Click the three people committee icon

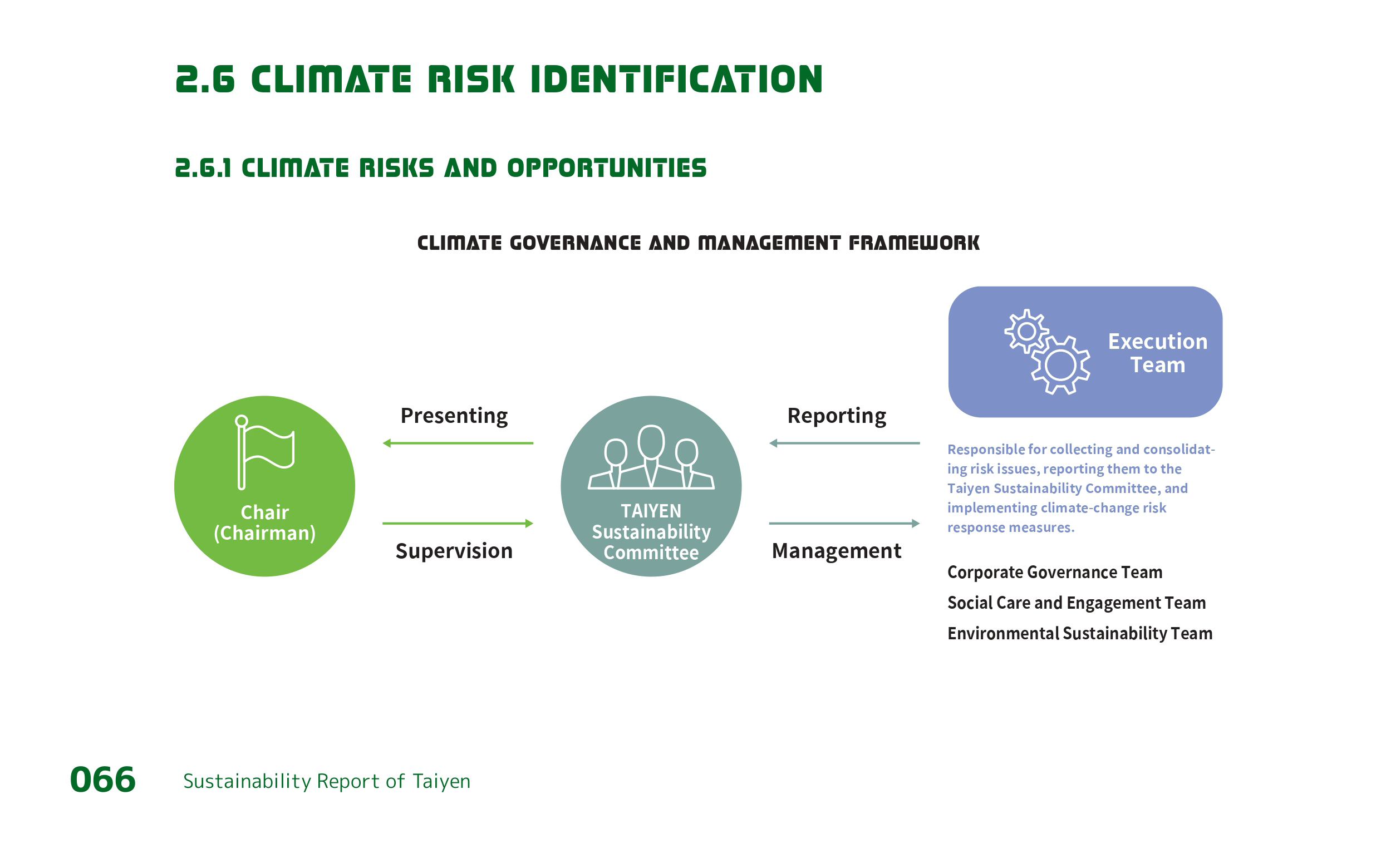pos(651,457)
